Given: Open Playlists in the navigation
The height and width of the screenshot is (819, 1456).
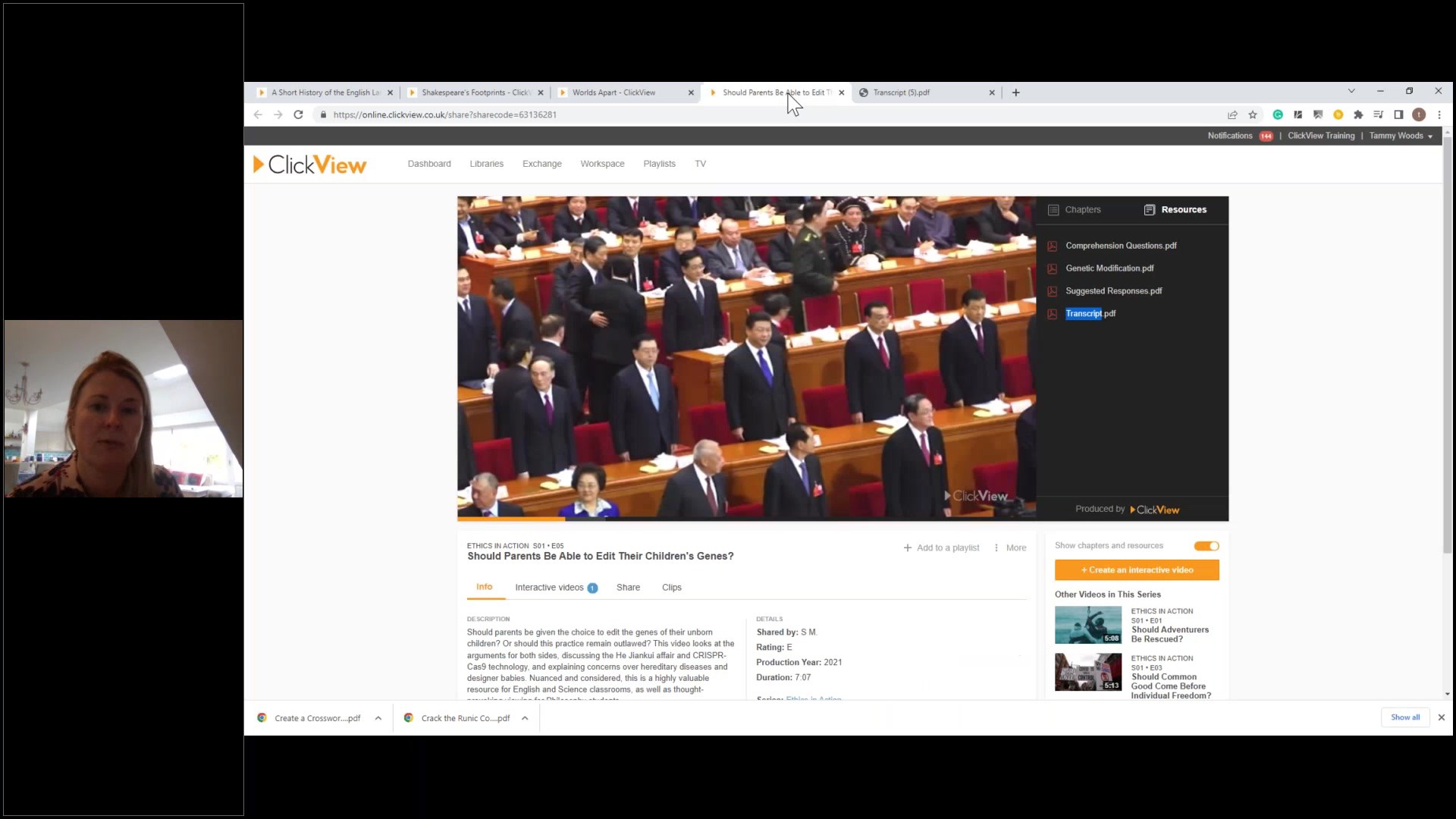Looking at the screenshot, I should [x=660, y=164].
